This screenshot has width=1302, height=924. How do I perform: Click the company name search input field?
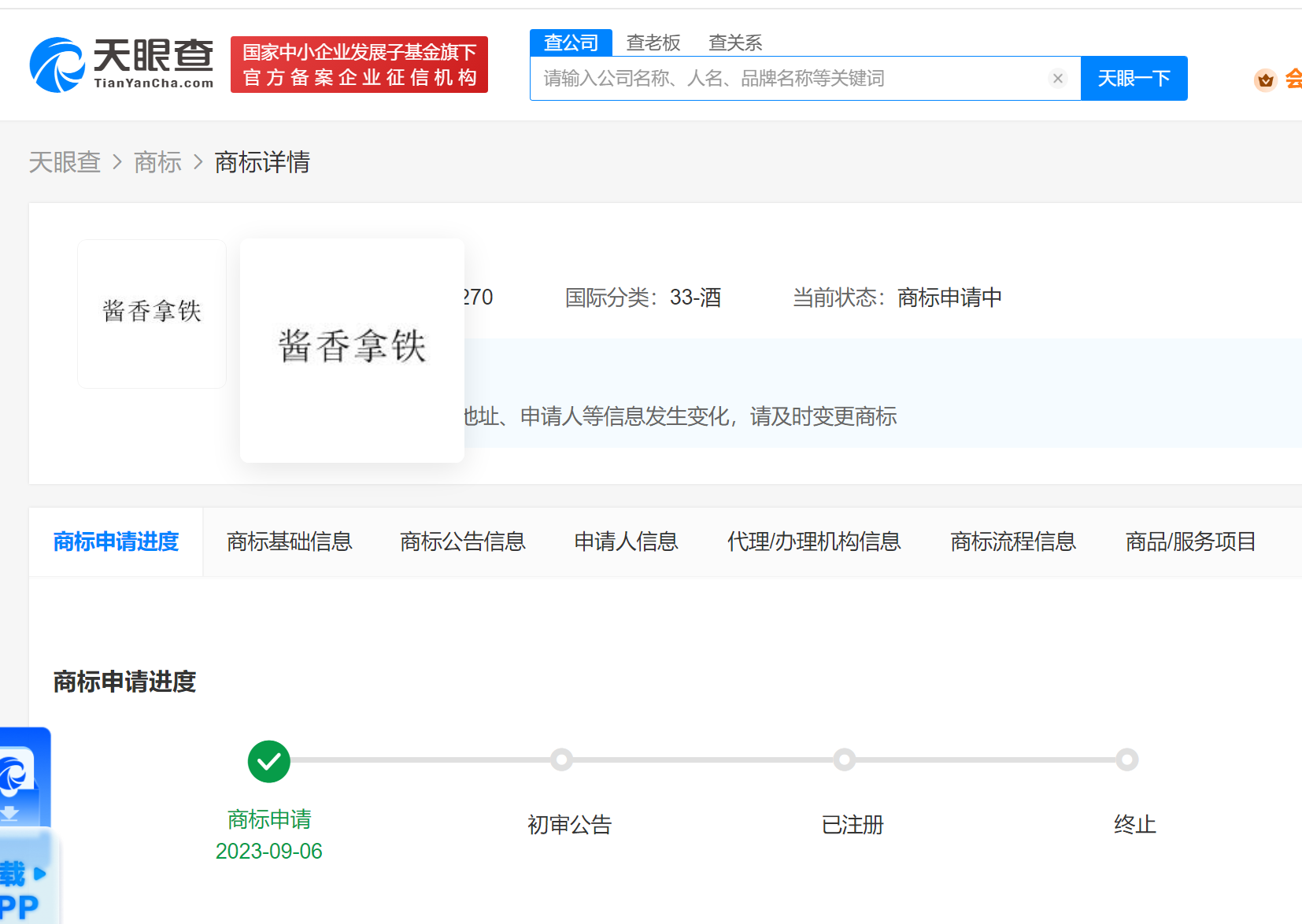click(x=787, y=78)
